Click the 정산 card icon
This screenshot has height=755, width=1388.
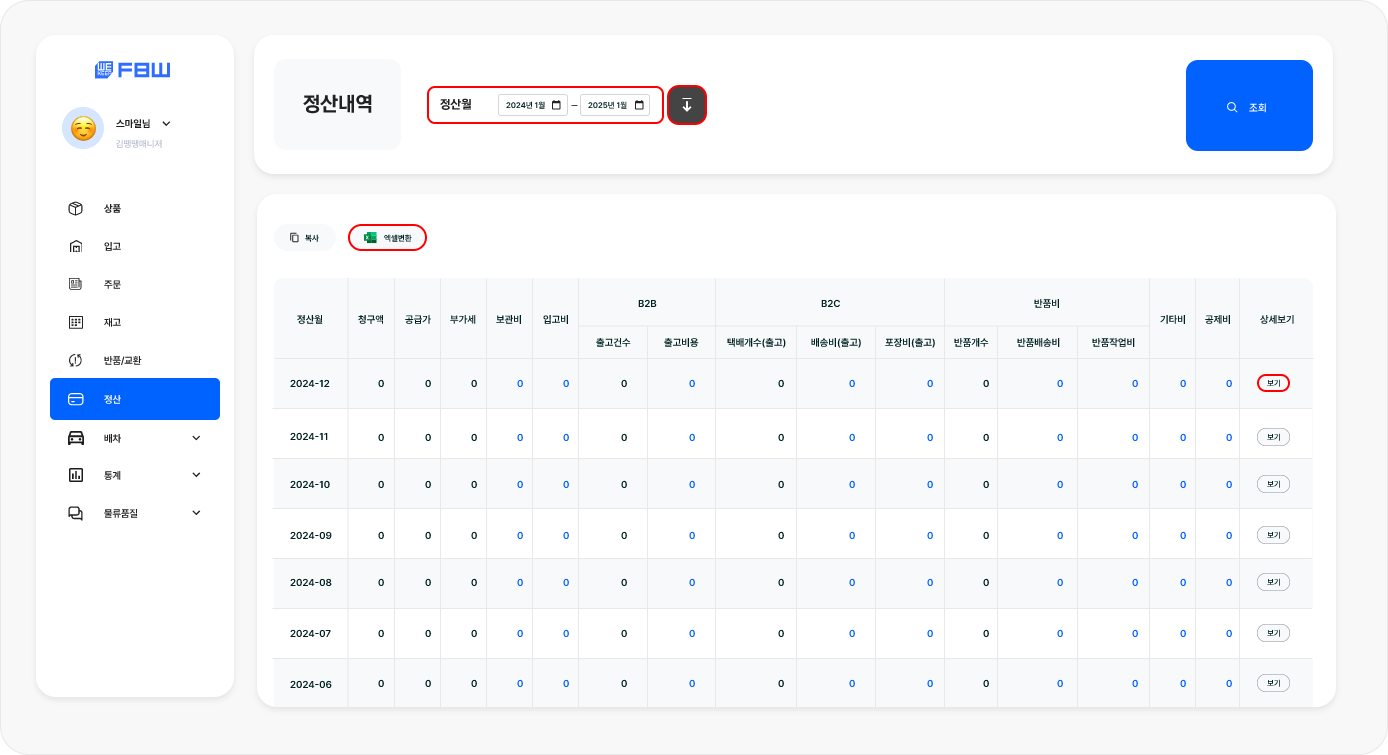[75, 399]
